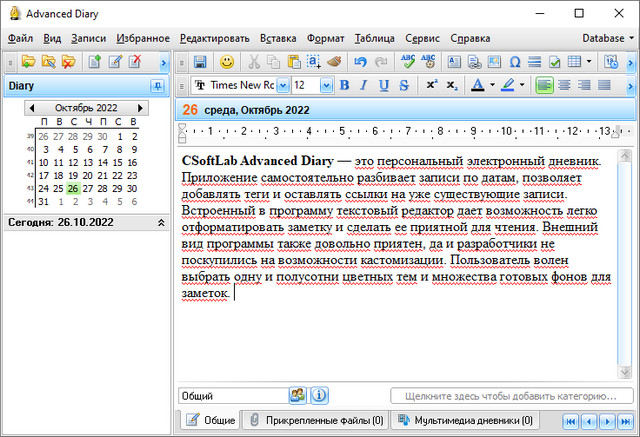
Task: Click the Cut scissors icon
Action: click(x=254, y=62)
